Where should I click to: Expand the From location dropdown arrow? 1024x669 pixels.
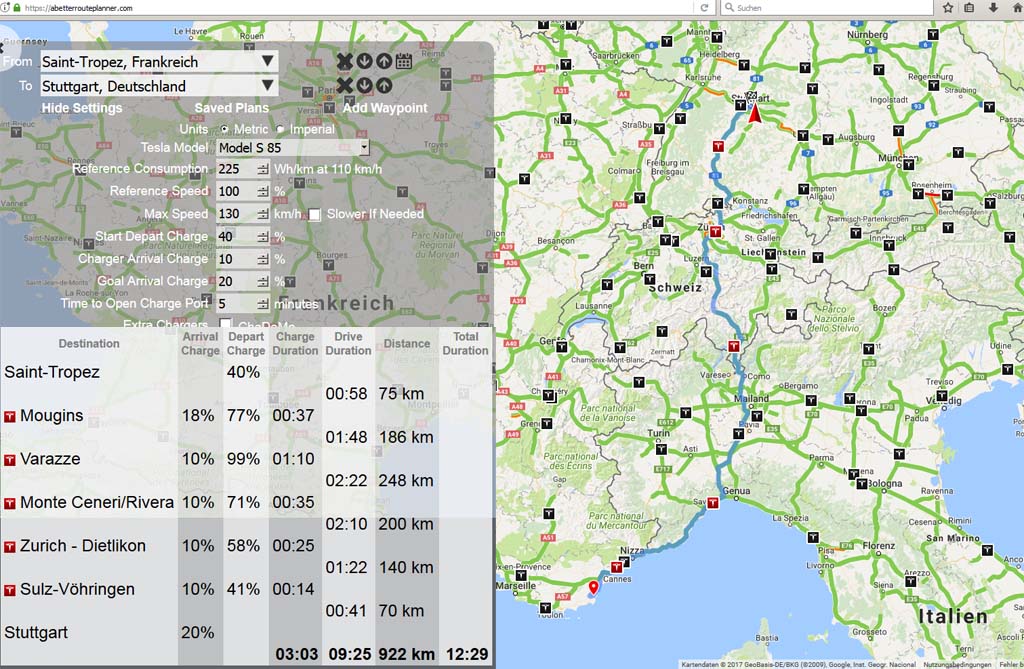pos(267,61)
